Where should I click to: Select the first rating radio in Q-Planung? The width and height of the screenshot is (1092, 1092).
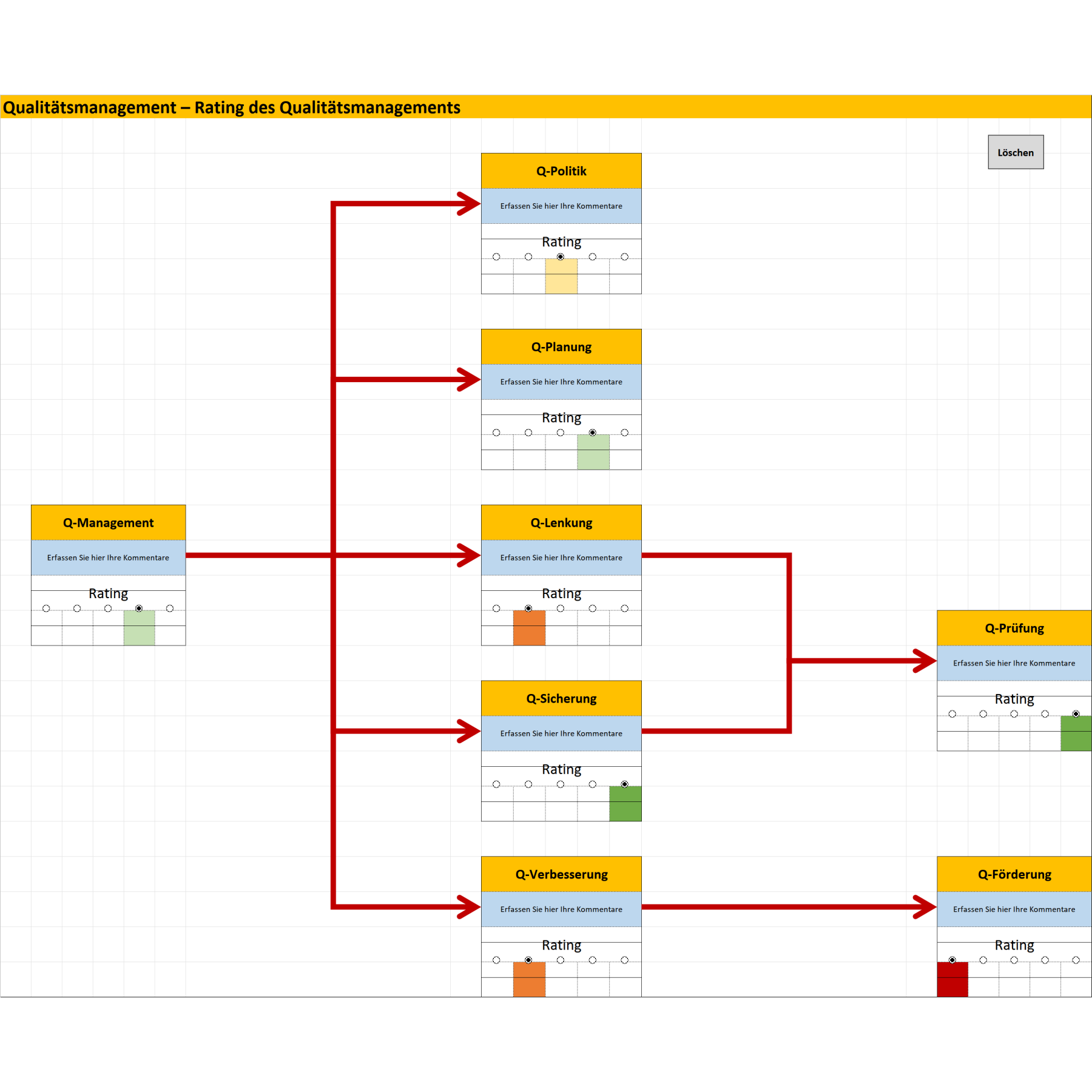tap(496, 433)
